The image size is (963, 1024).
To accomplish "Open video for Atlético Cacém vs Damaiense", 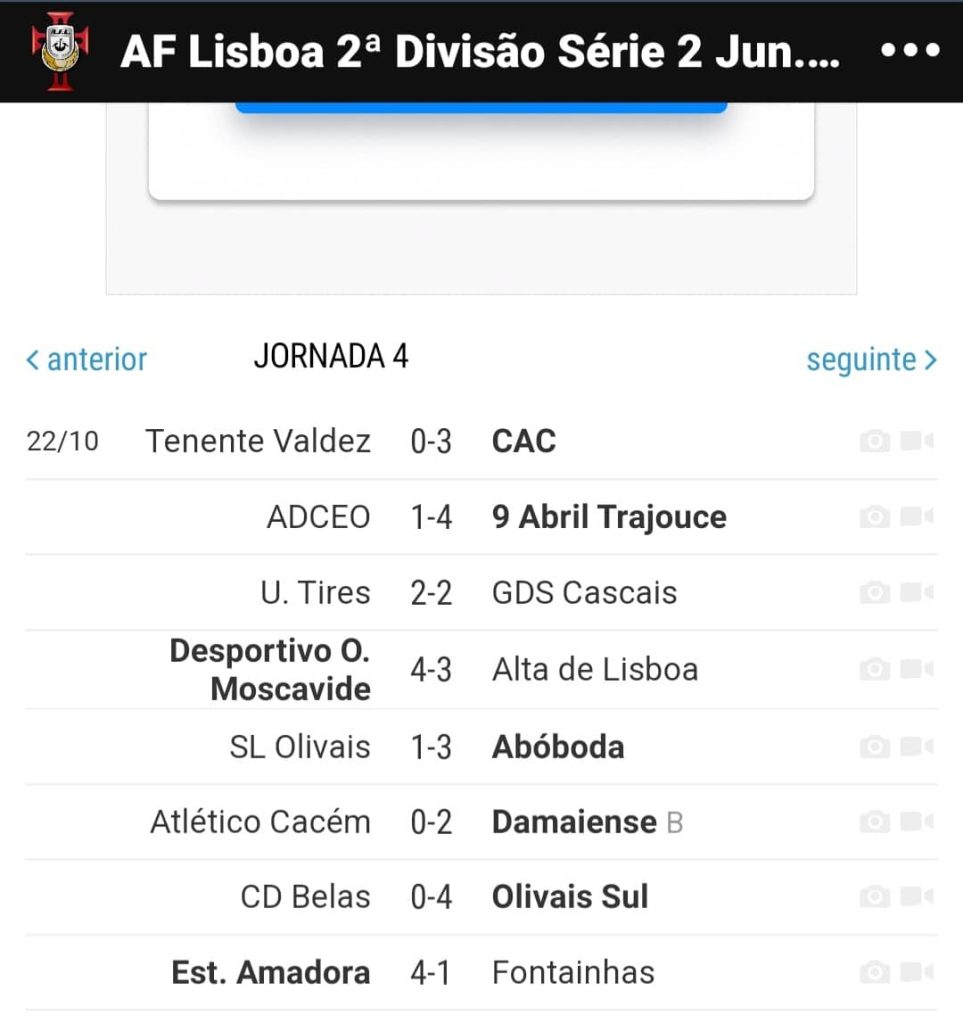I will click(x=917, y=821).
